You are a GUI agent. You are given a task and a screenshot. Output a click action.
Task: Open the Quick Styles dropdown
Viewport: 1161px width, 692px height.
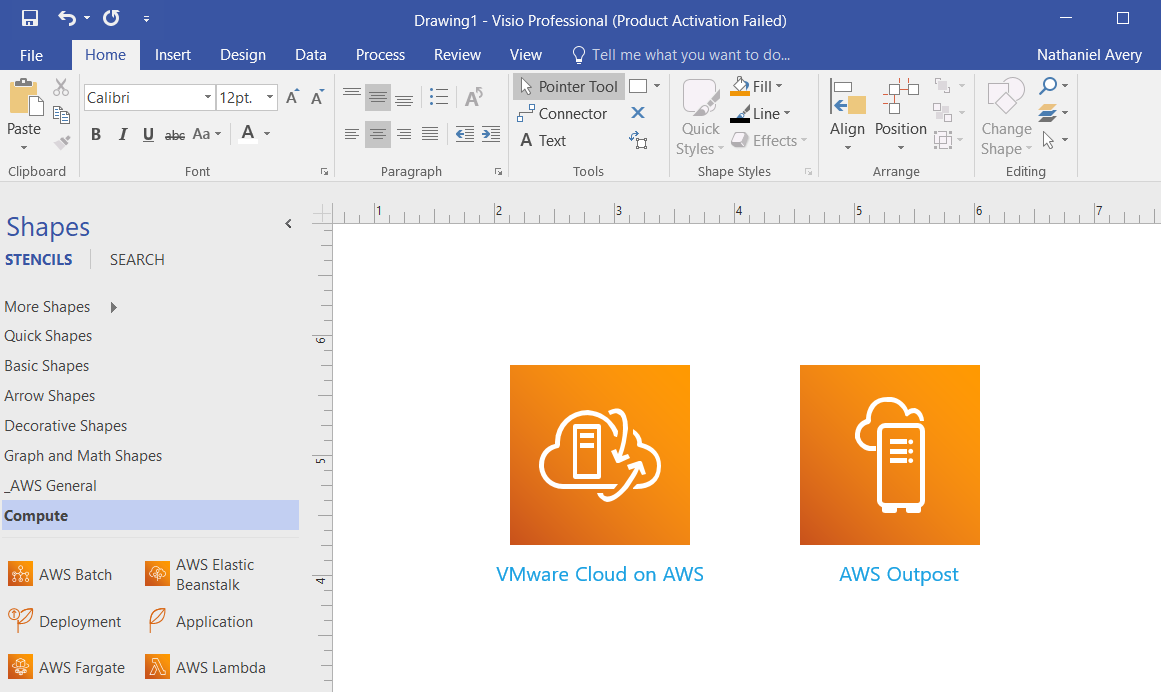[x=700, y=118]
